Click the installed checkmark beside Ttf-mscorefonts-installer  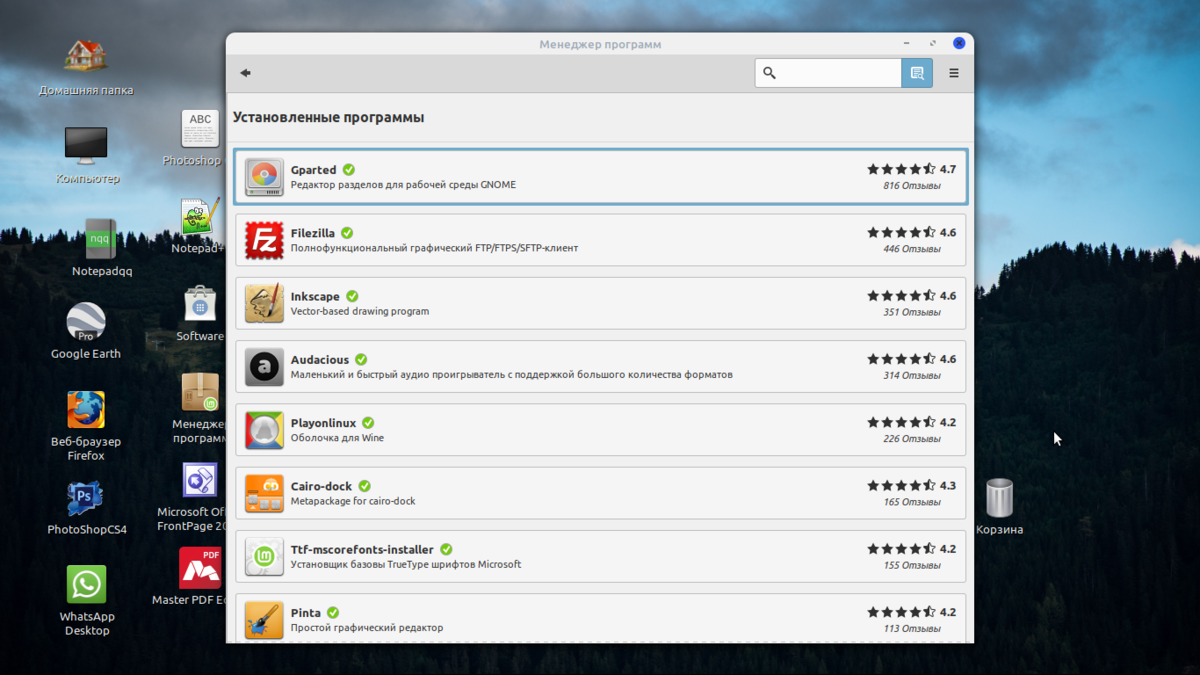tap(446, 549)
